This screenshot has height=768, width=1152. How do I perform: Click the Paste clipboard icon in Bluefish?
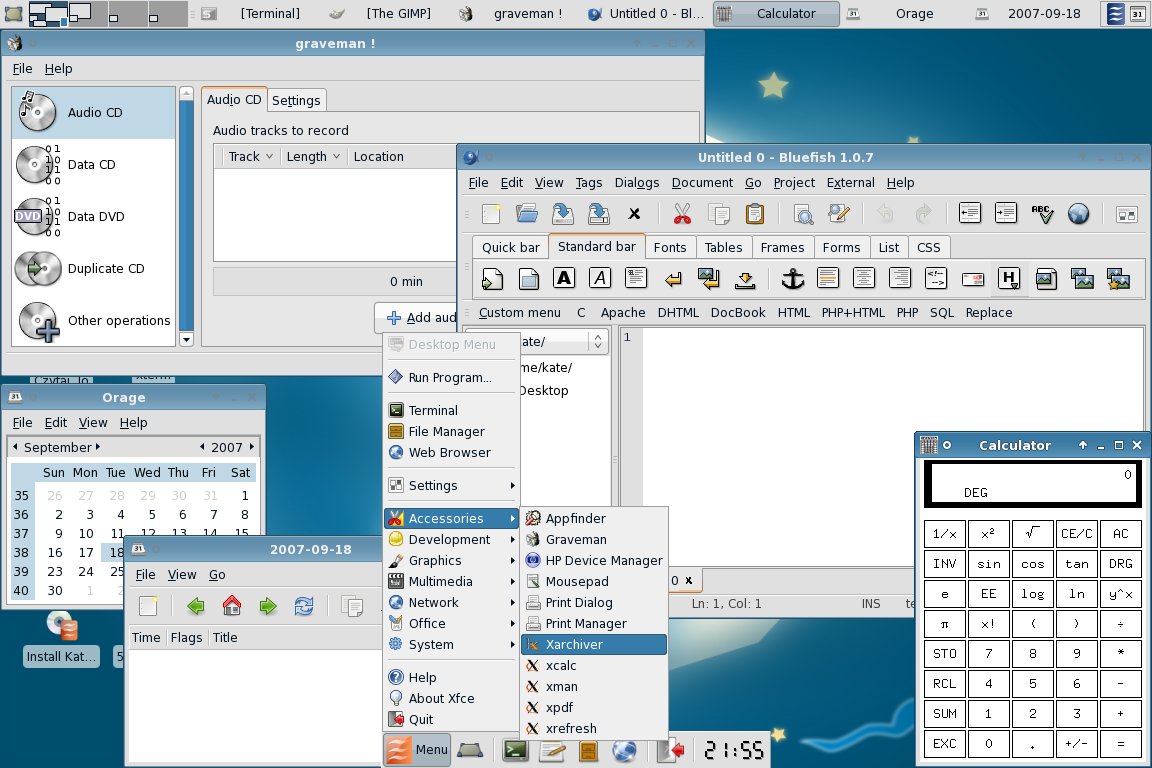tap(755, 214)
